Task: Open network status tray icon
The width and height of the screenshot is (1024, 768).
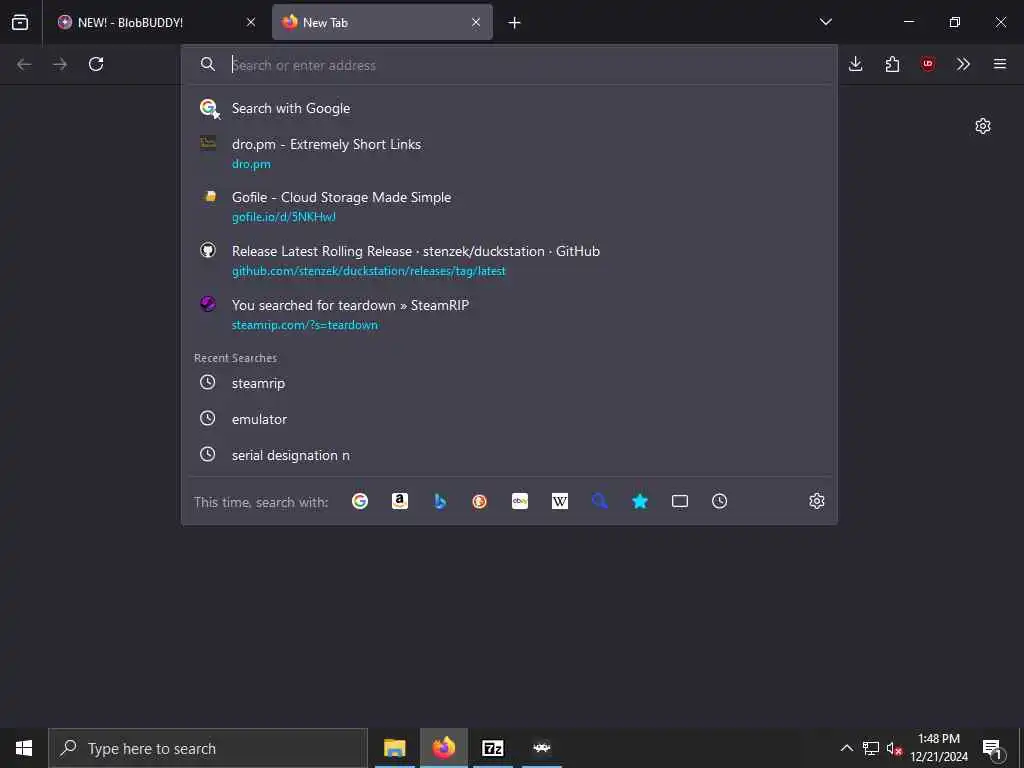Action: pyautogui.click(x=871, y=748)
